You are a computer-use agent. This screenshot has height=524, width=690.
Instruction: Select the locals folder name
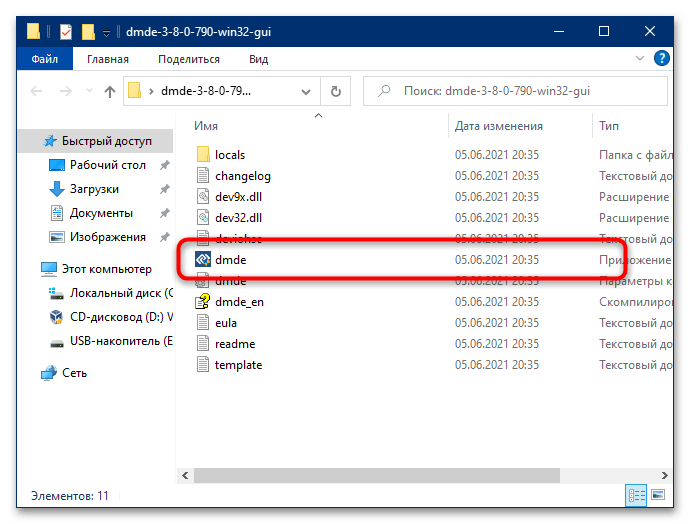[230, 155]
